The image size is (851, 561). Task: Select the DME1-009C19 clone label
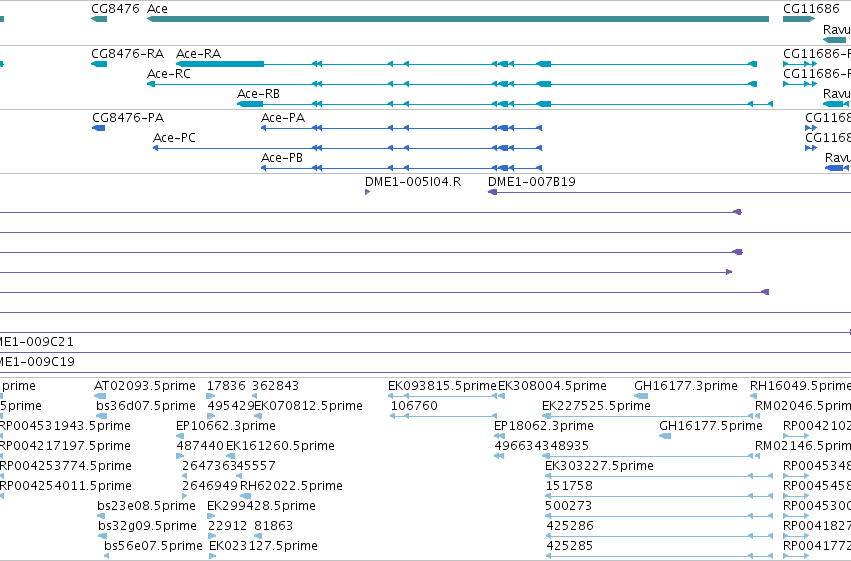click(37, 362)
